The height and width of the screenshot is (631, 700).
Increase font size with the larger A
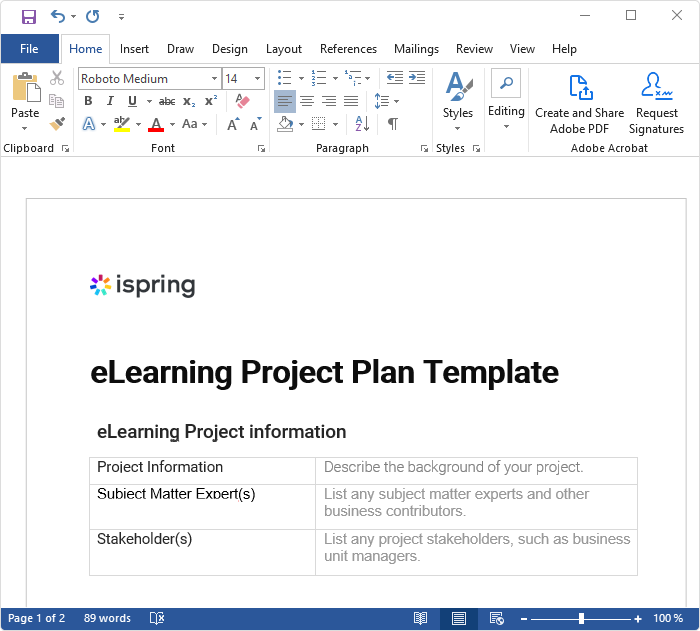click(x=233, y=124)
